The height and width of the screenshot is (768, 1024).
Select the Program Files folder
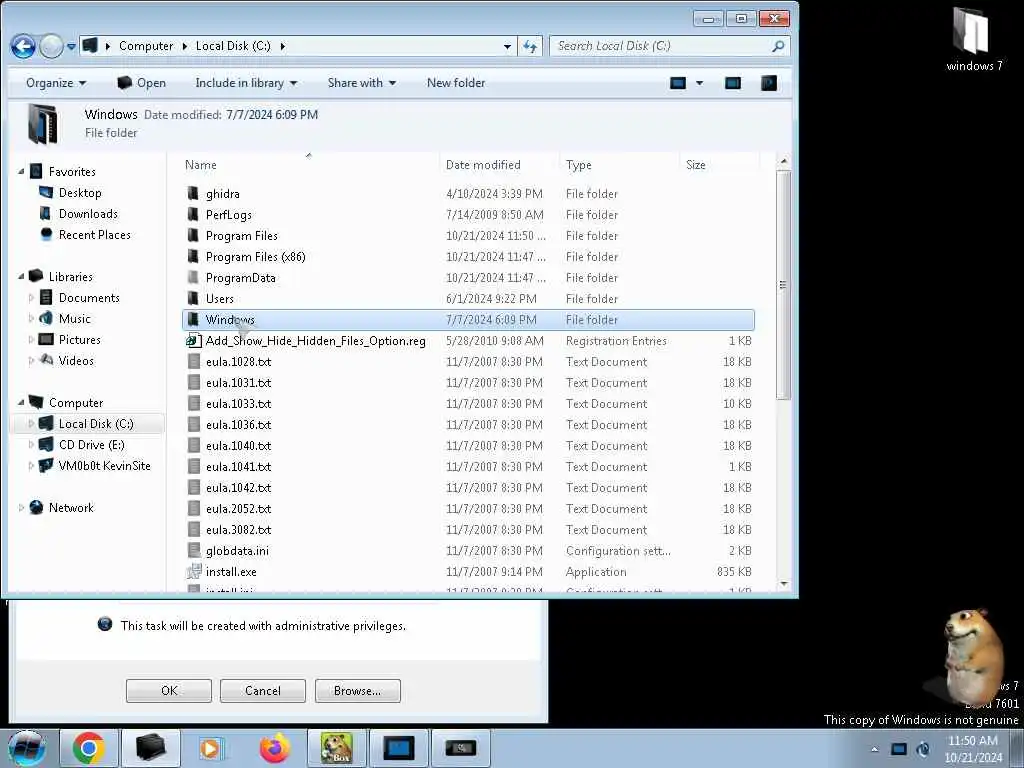468,236
